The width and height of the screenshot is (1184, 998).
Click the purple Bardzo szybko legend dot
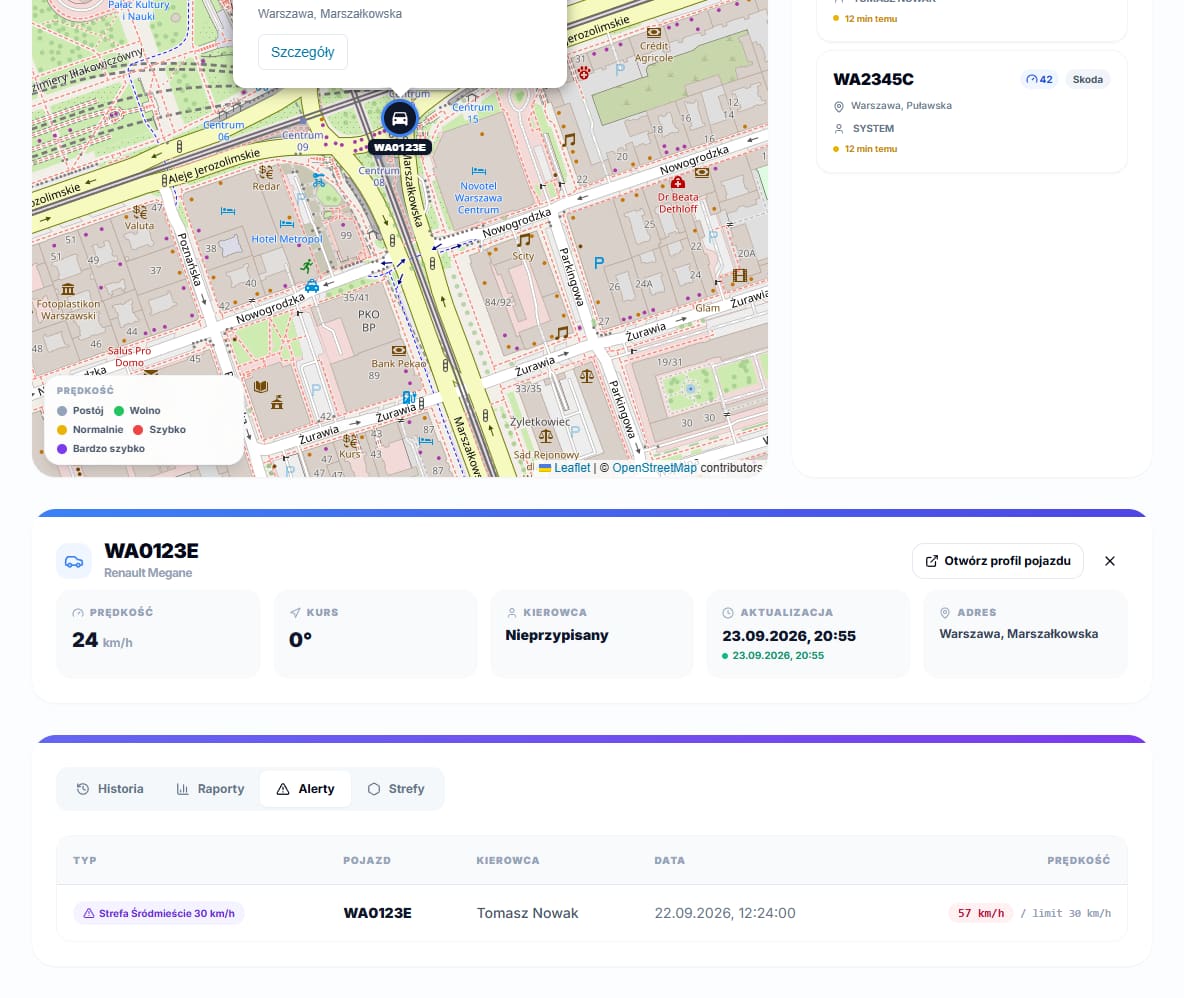(62, 449)
